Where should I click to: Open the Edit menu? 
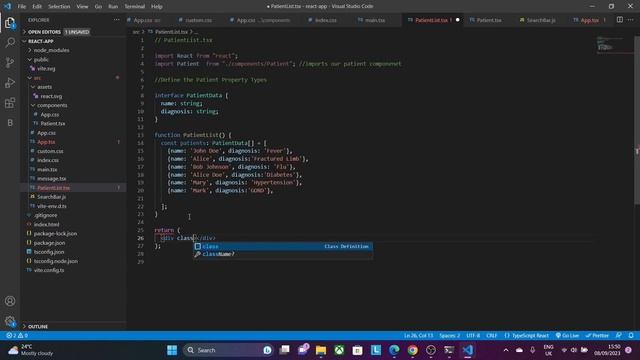(x=37, y=7)
